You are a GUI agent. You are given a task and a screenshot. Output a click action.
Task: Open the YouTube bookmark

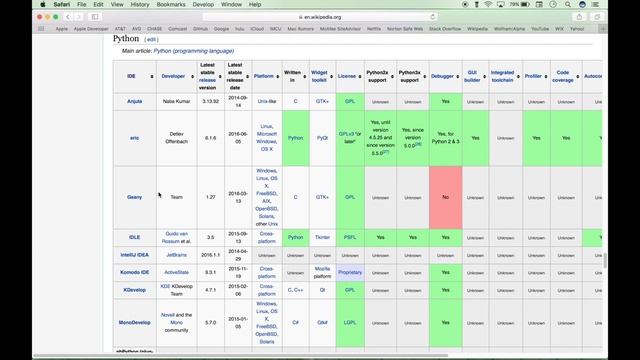point(540,29)
